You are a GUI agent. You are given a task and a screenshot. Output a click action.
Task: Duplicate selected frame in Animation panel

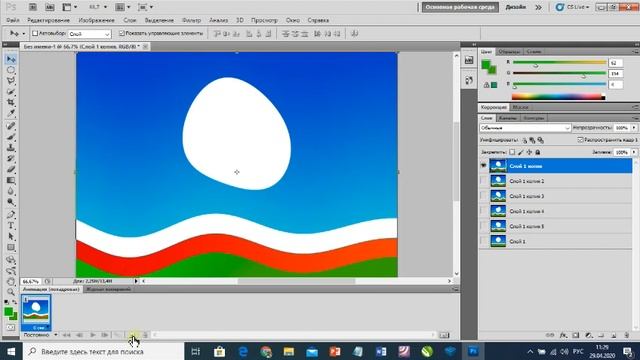[x=133, y=335]
